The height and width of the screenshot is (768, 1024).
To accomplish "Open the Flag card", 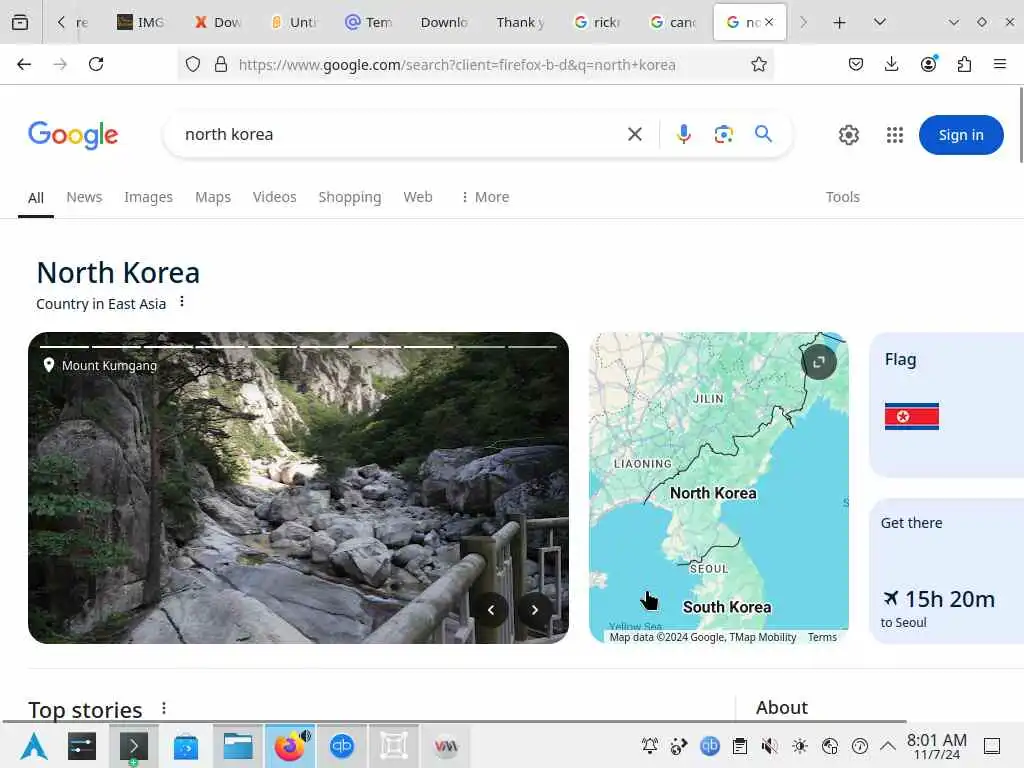I will (x=946, y=405).
